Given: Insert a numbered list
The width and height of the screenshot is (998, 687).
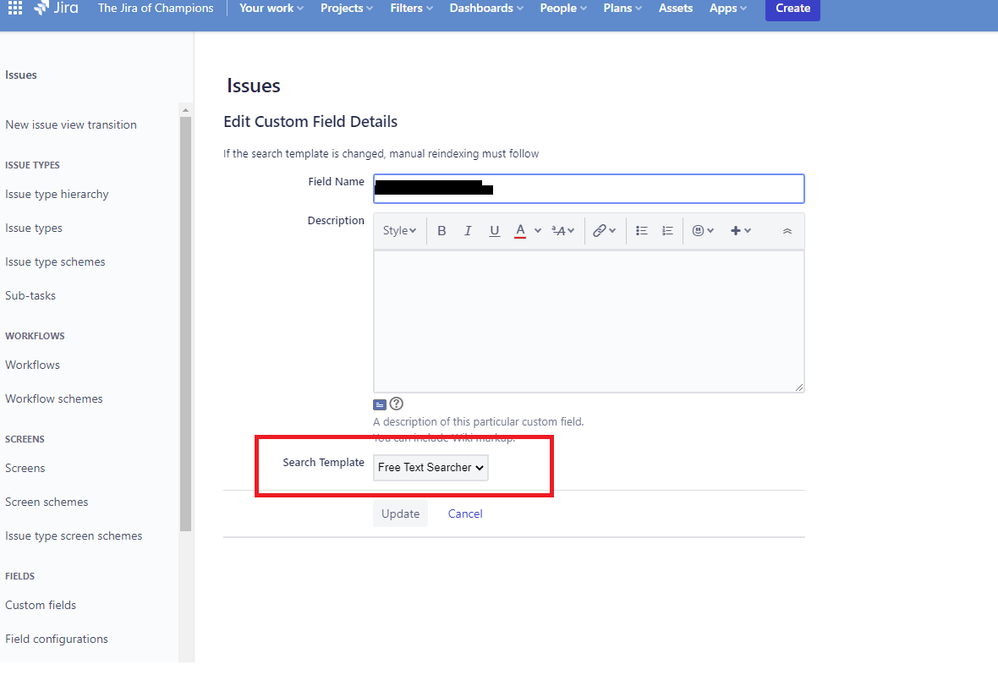Looking at the screenshot, I should pyautogui.click(x=667, y=230).
